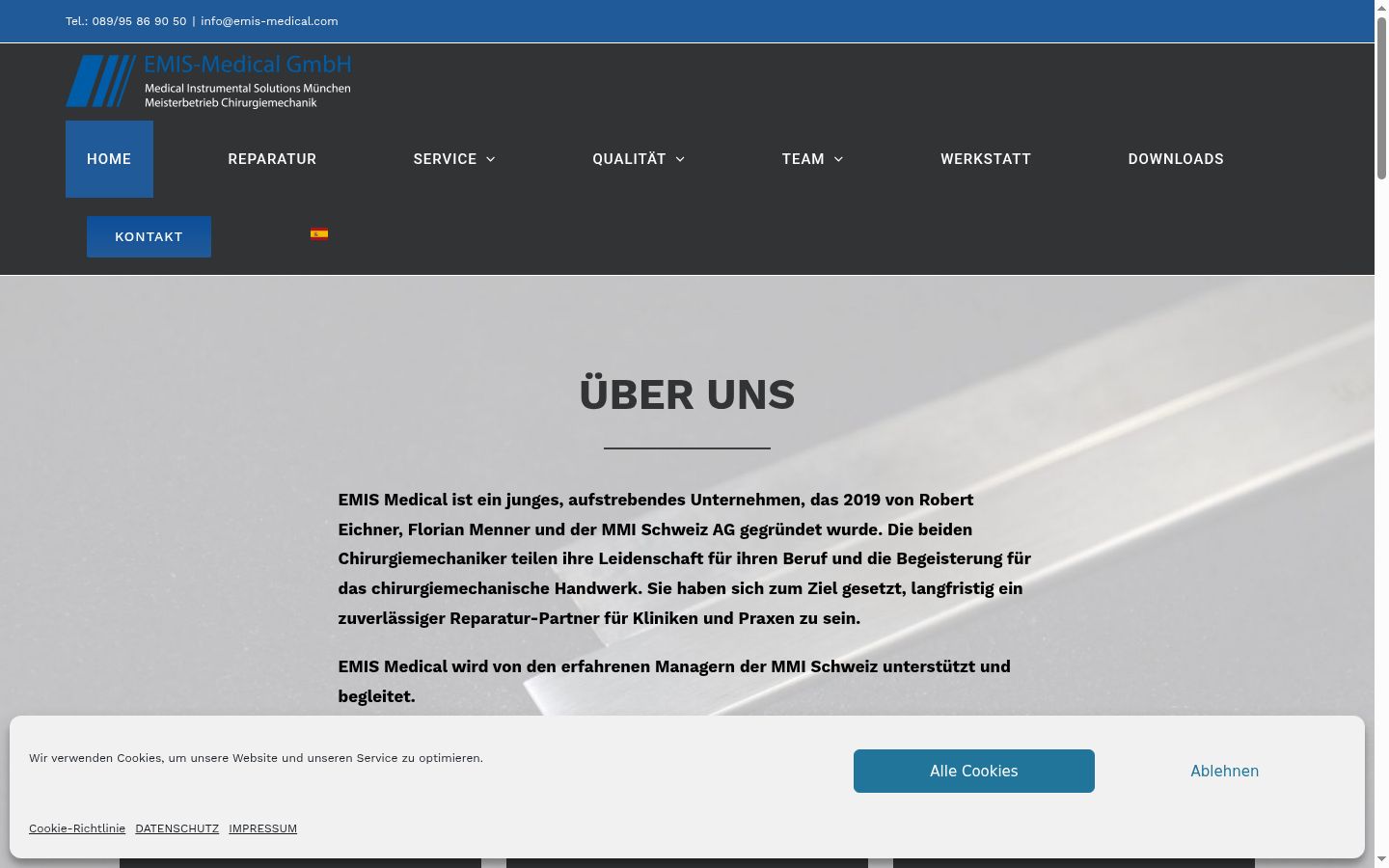Click the cookie notice text 'Wir verwenden Cookies'
Viewport: 1389px width, 868px height.
click(256, 758)
